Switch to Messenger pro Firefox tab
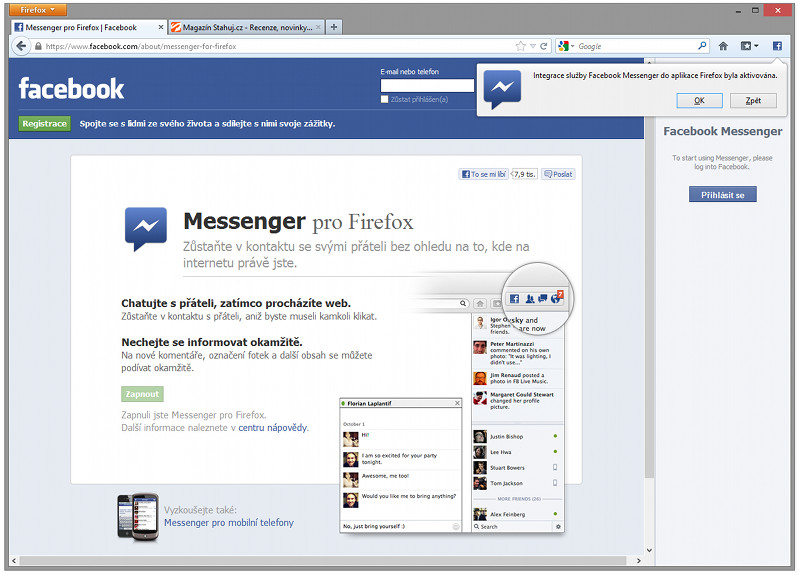 (89, 28)
